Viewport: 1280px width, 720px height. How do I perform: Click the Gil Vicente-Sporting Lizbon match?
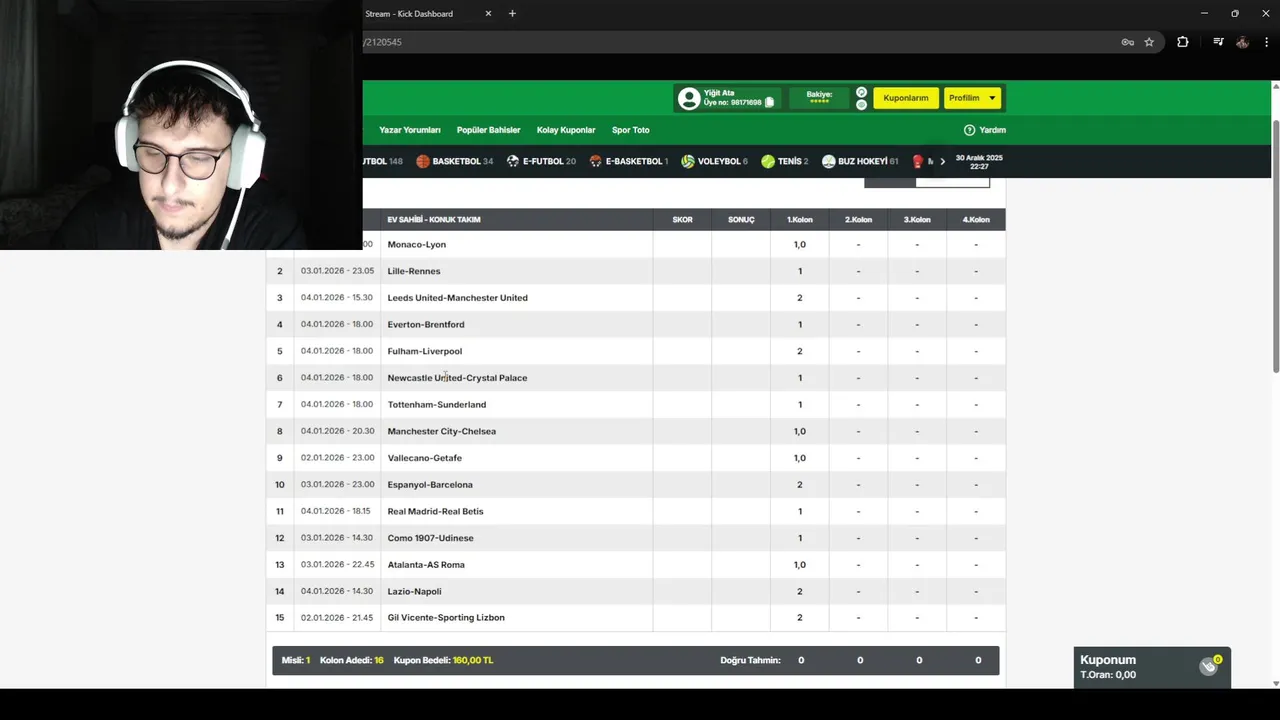point(446,618)
